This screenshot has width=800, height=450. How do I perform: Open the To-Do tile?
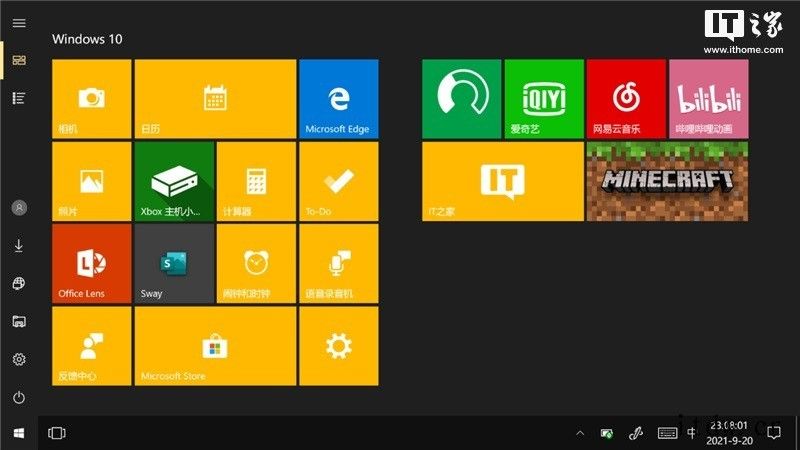click(x=339, y=182)
